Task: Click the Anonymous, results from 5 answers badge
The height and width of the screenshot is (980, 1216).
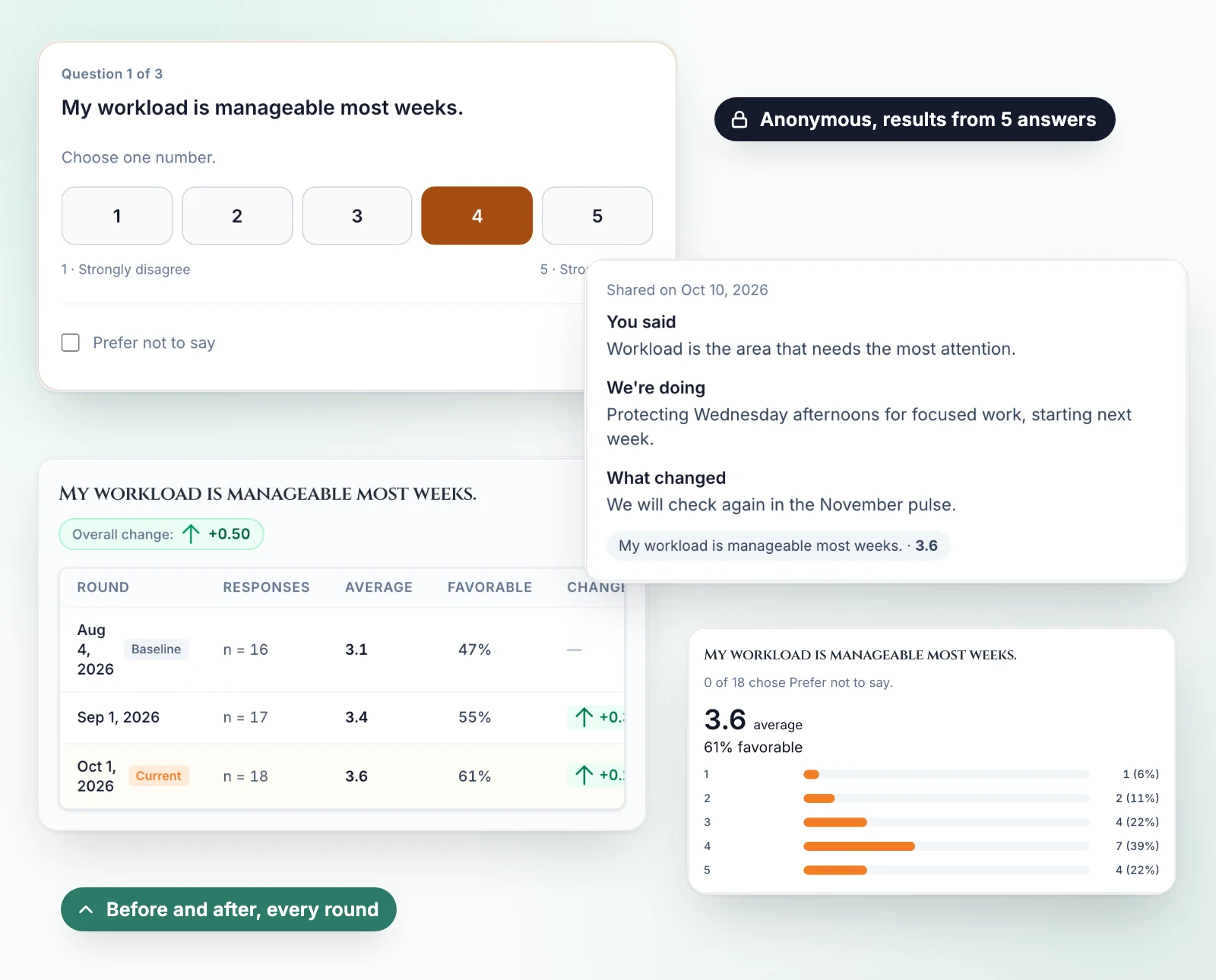Action: pyautogui.click(x=915, y=119)
